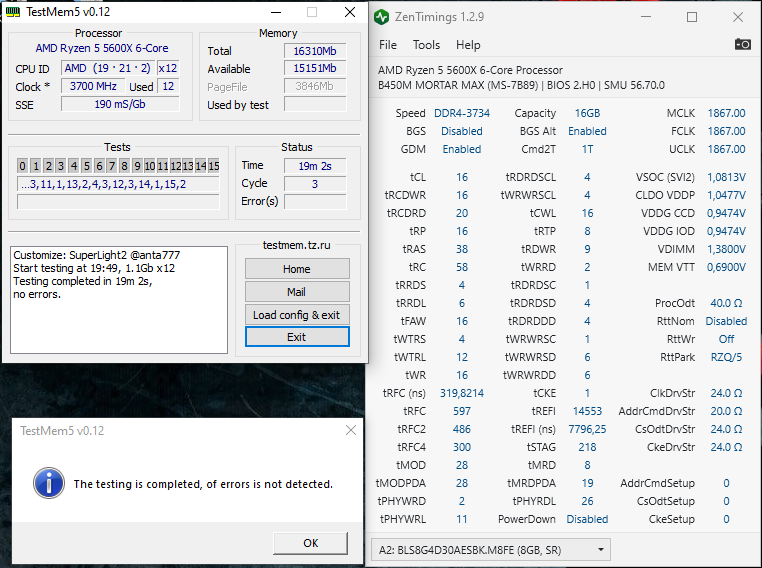Click the log text 'Customize: SuperLight2 @anta777'
The image size is (762, 568).
(96, 255)
